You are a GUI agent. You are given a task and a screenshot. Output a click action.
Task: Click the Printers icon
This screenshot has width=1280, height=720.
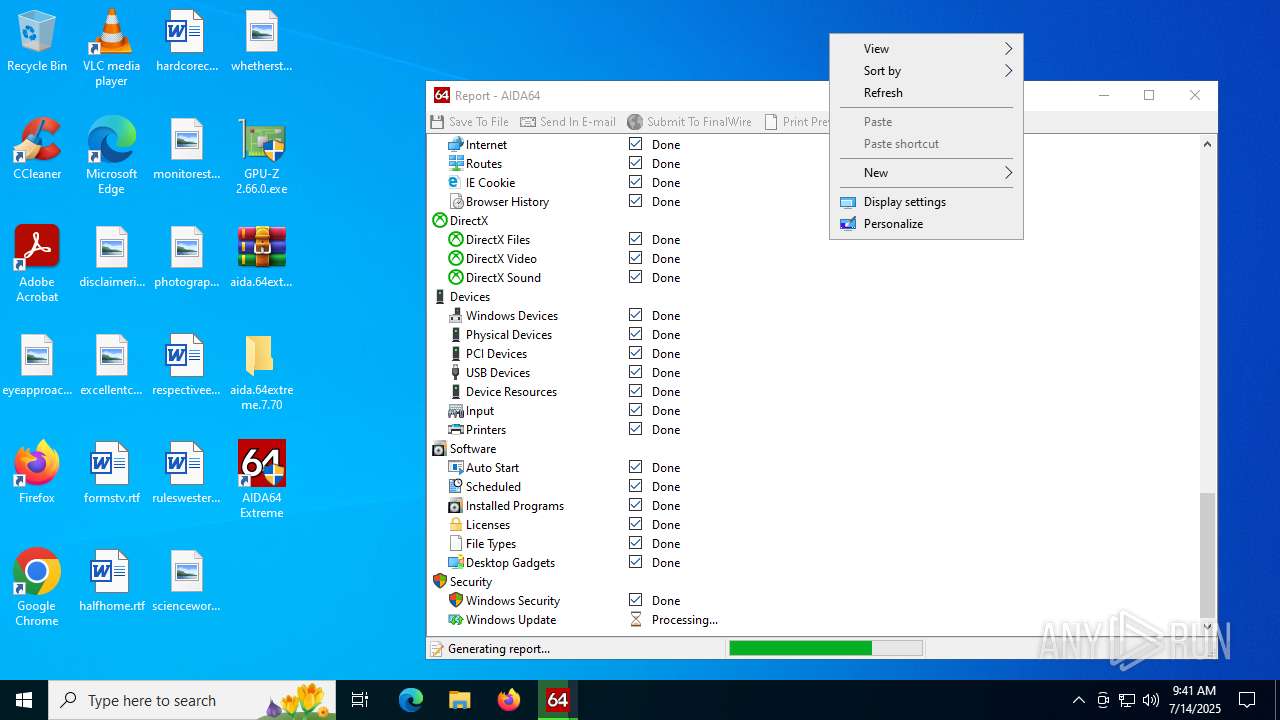pos(456,430)
